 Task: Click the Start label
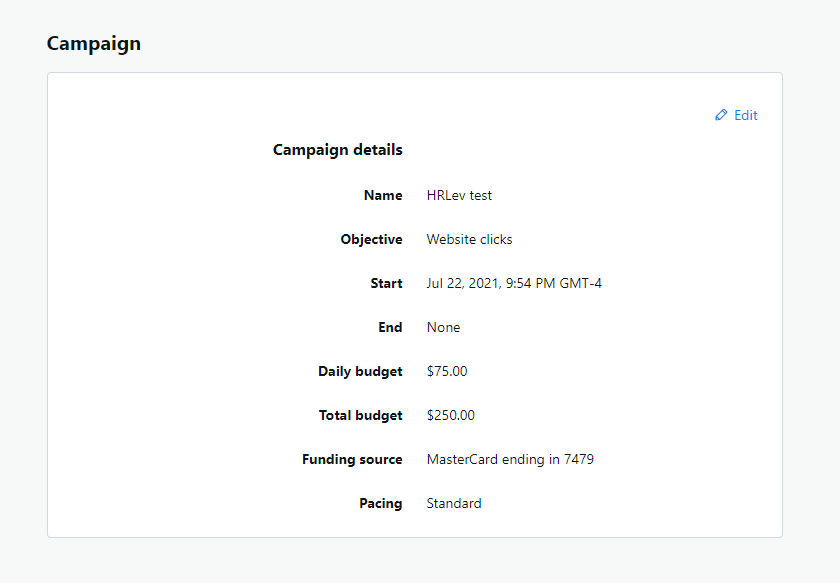[x=386, y=283]
